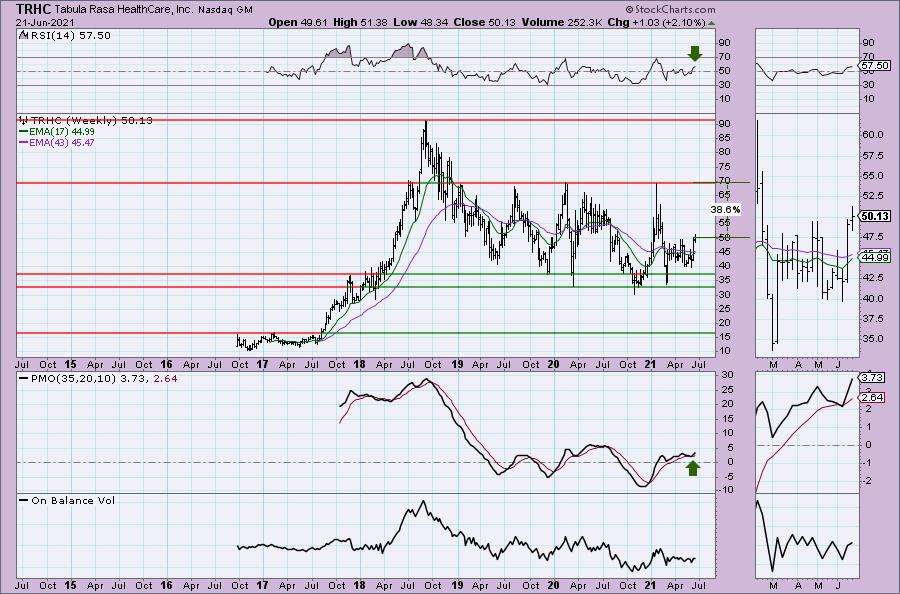Click the 50.13 last-price tag on right axis
The image size is (900, 594).
(x=875, y=216)
